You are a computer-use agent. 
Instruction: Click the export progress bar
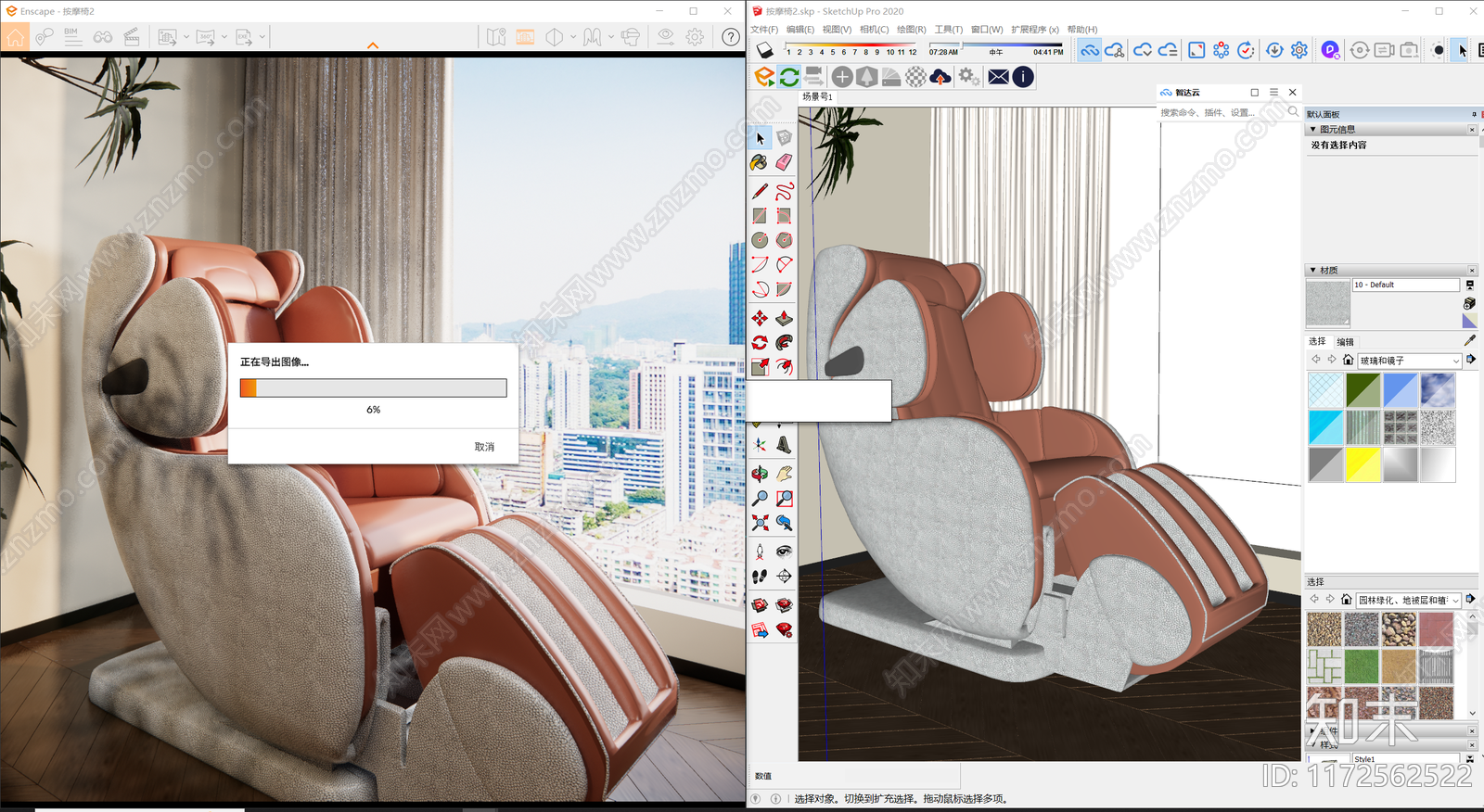point(373,387)
